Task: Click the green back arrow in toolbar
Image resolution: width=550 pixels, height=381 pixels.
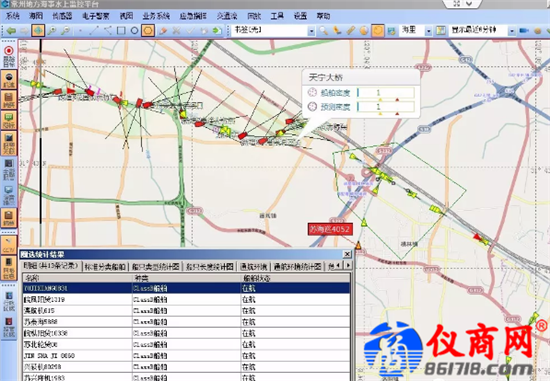Action: pyautogui.click(x=11, y=31)
